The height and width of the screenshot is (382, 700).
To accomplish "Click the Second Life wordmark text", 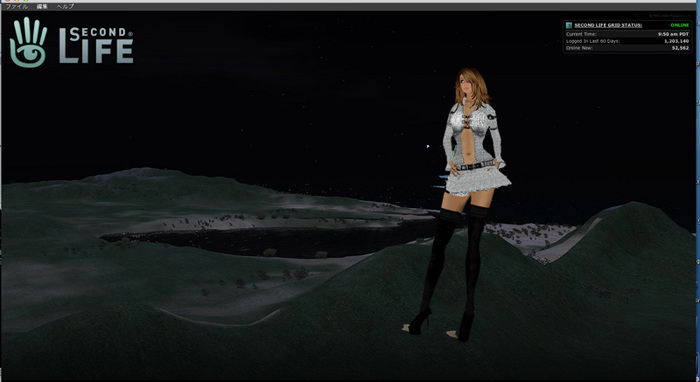I will click(x=96, y=45).
